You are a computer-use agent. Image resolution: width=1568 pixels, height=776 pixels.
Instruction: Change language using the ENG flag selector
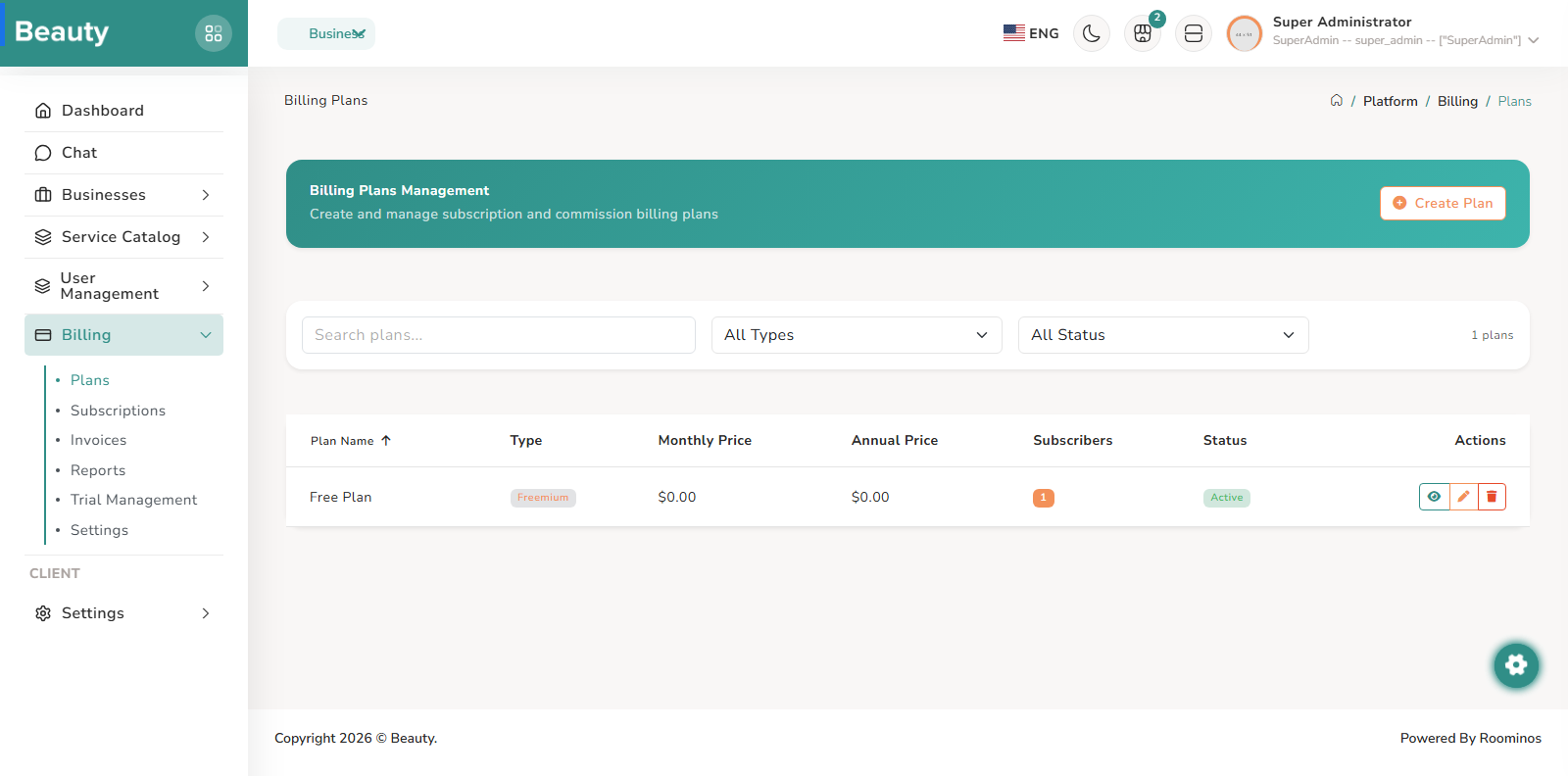(x=1031, y=33)
